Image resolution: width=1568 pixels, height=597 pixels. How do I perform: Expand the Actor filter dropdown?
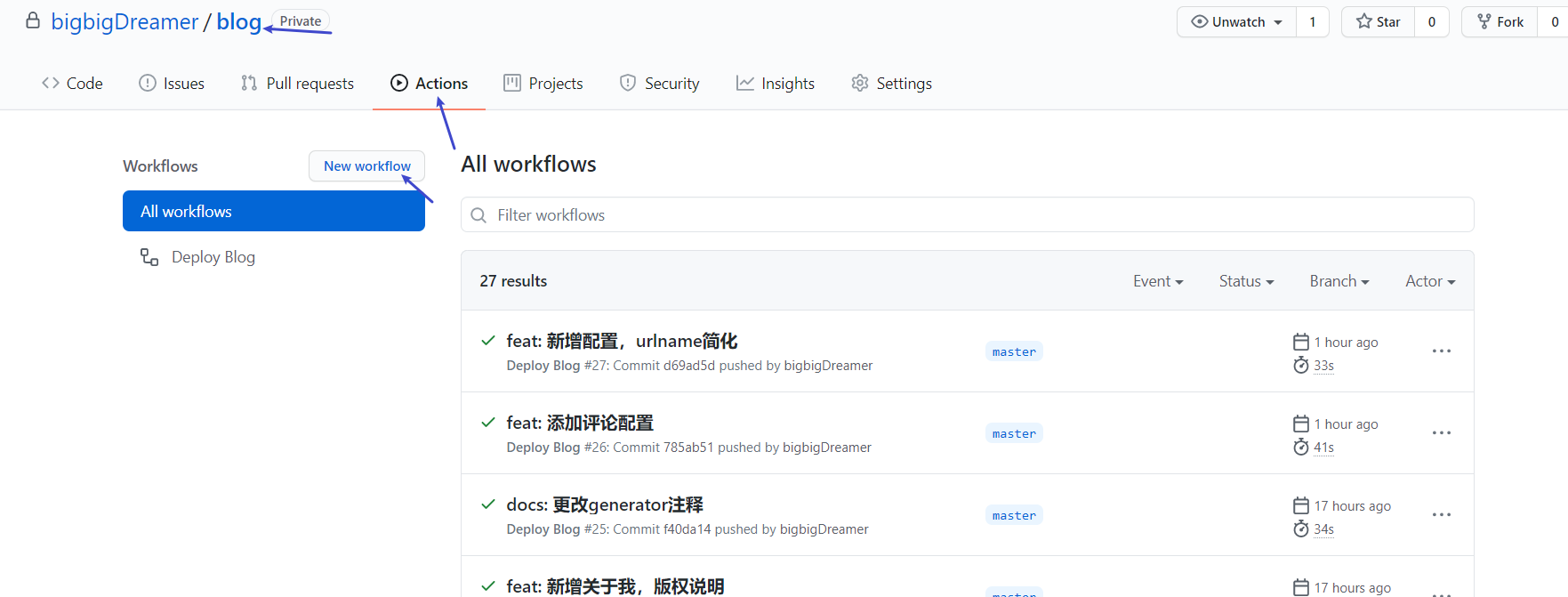1430,281
